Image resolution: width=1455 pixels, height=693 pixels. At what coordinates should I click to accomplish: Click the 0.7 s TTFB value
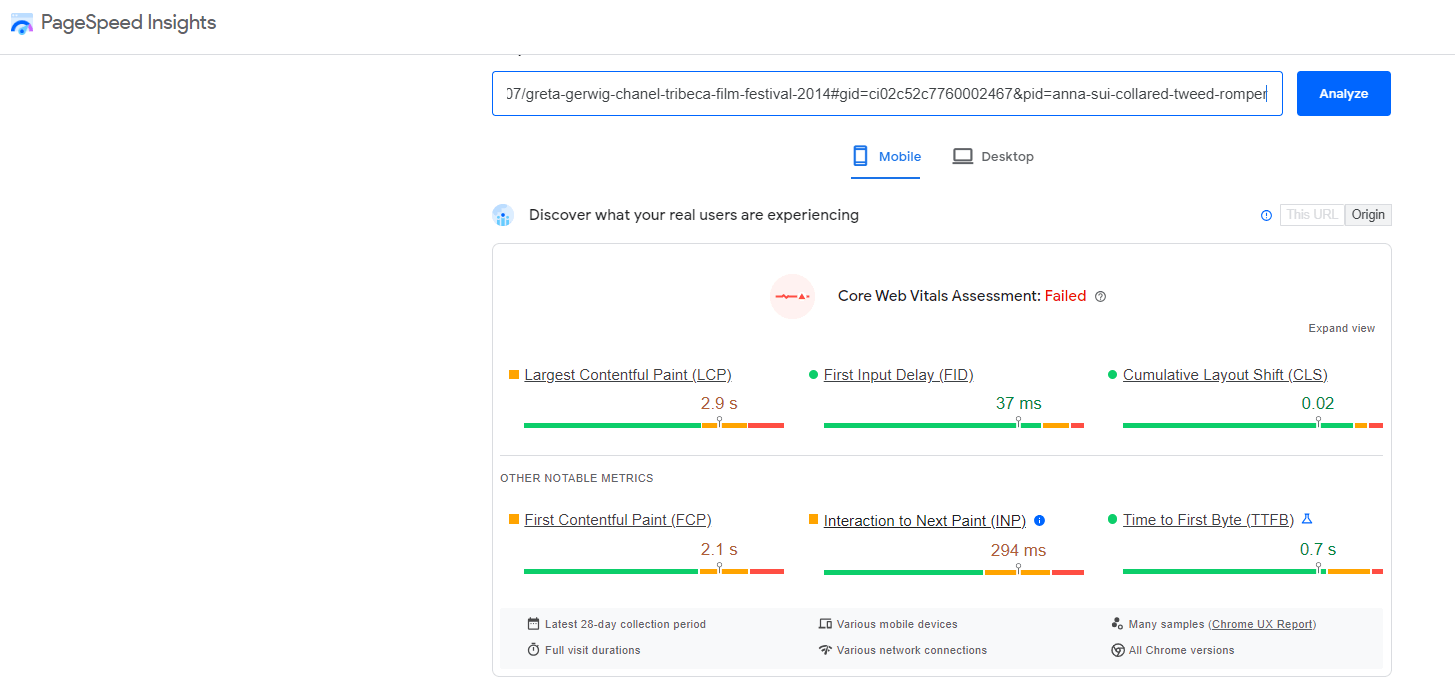pos(1318,549)
